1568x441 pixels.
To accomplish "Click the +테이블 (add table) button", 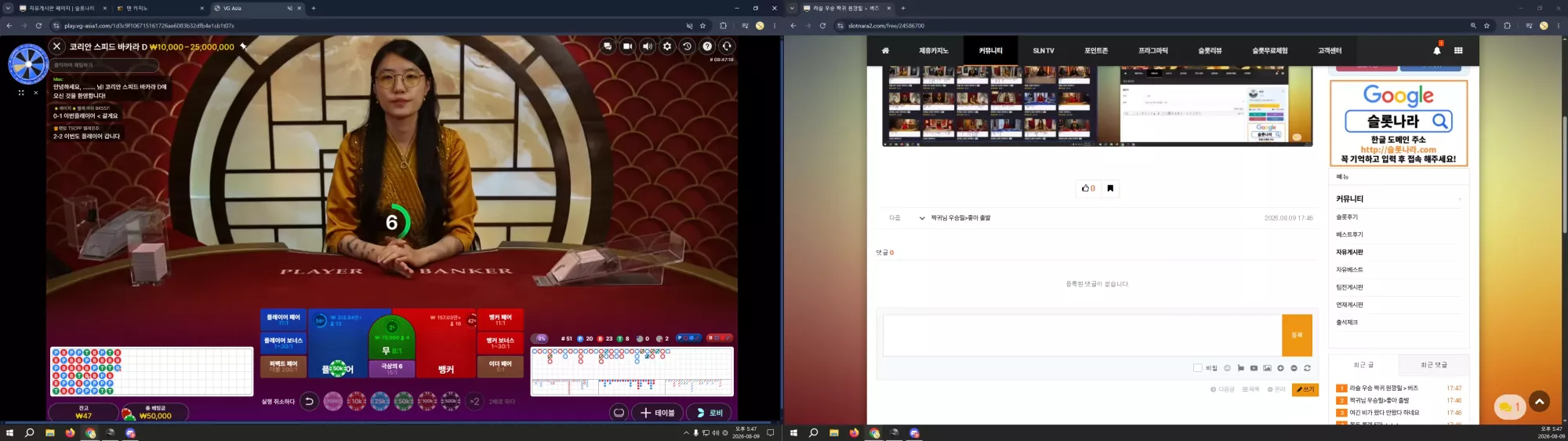I will coord(657,413).
